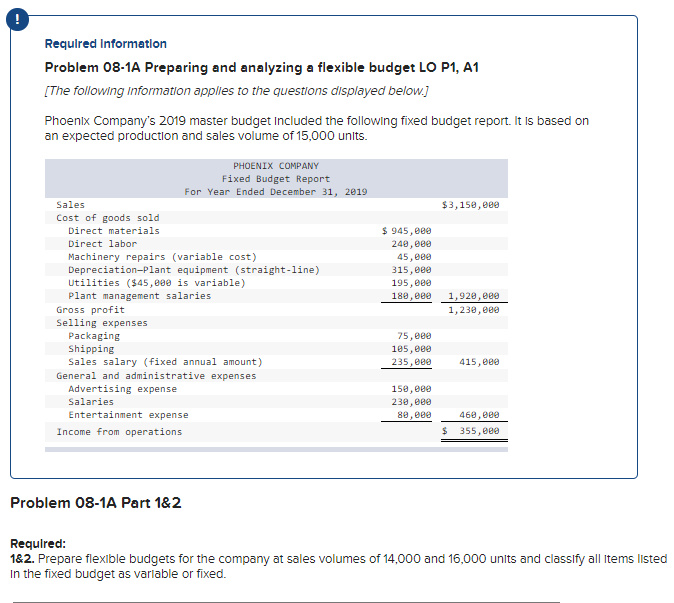This screenshot has width=674, height=603.
Task: Click the 'Shipping' row label
Action: 91,349
